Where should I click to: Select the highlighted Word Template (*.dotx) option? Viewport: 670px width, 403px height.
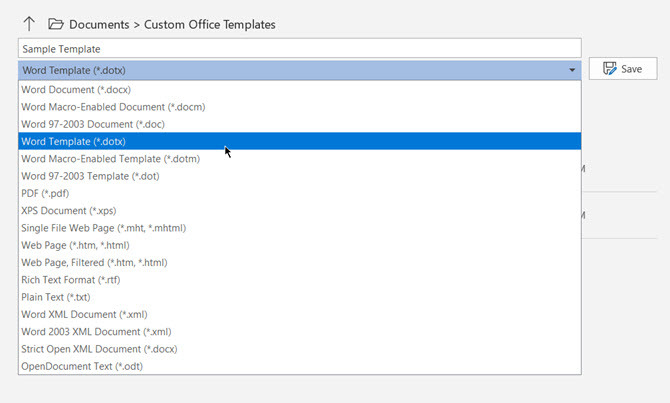click(300, 141)
